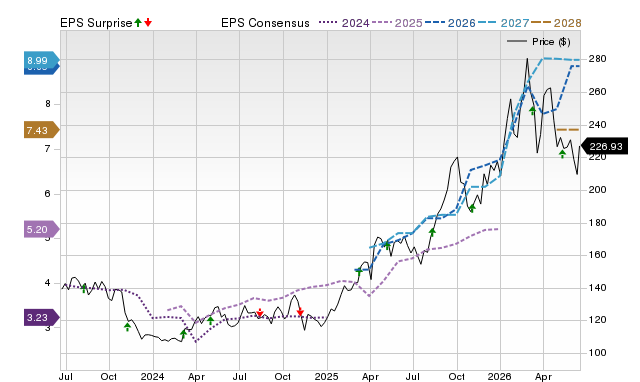Click the red down arrow in the EPS Surprise legend
This screenshot has width=640, height=382.
click(148, 22)
